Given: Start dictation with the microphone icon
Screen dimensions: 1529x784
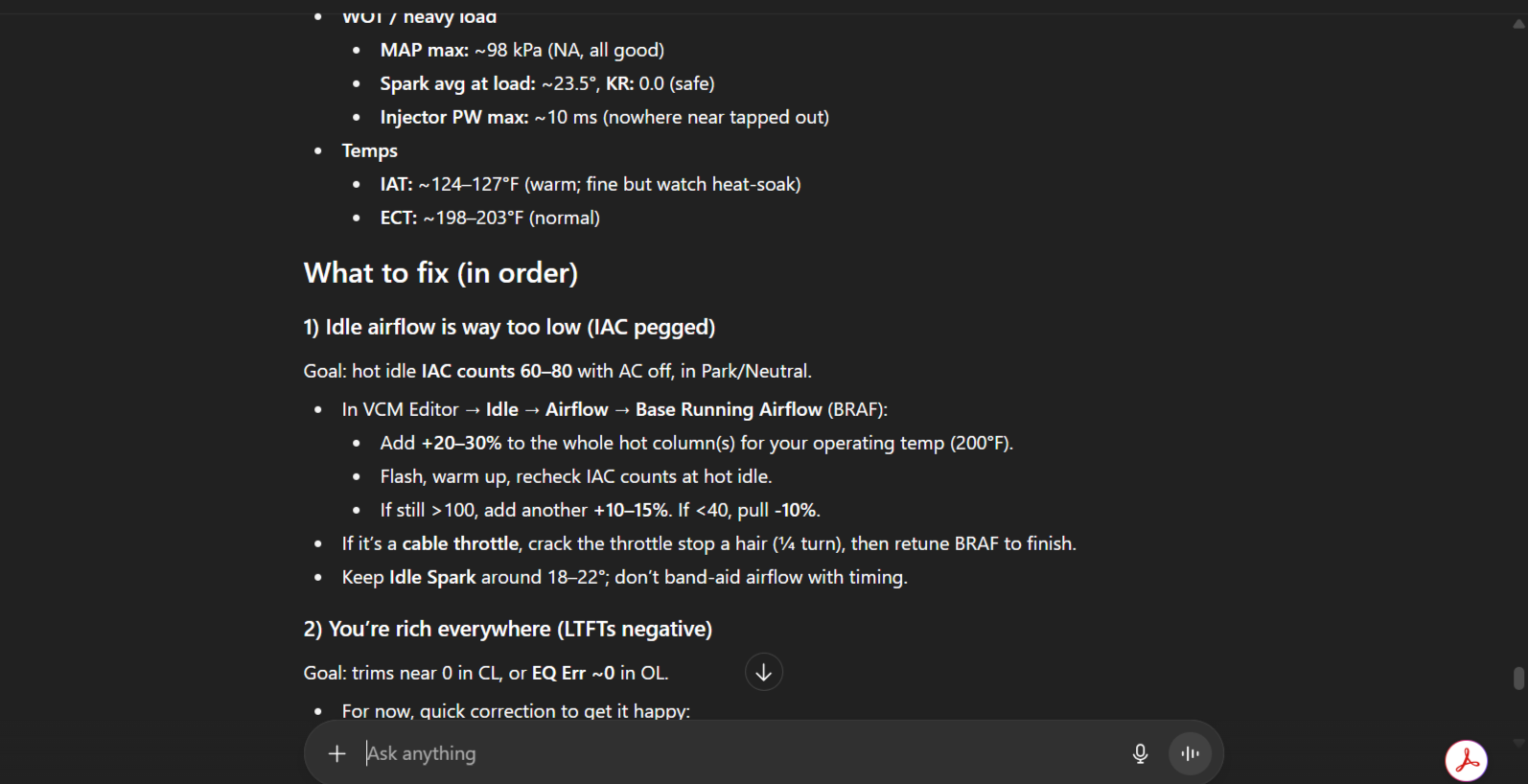Looking at the screenshot, I should click(x=1140, y=753).
